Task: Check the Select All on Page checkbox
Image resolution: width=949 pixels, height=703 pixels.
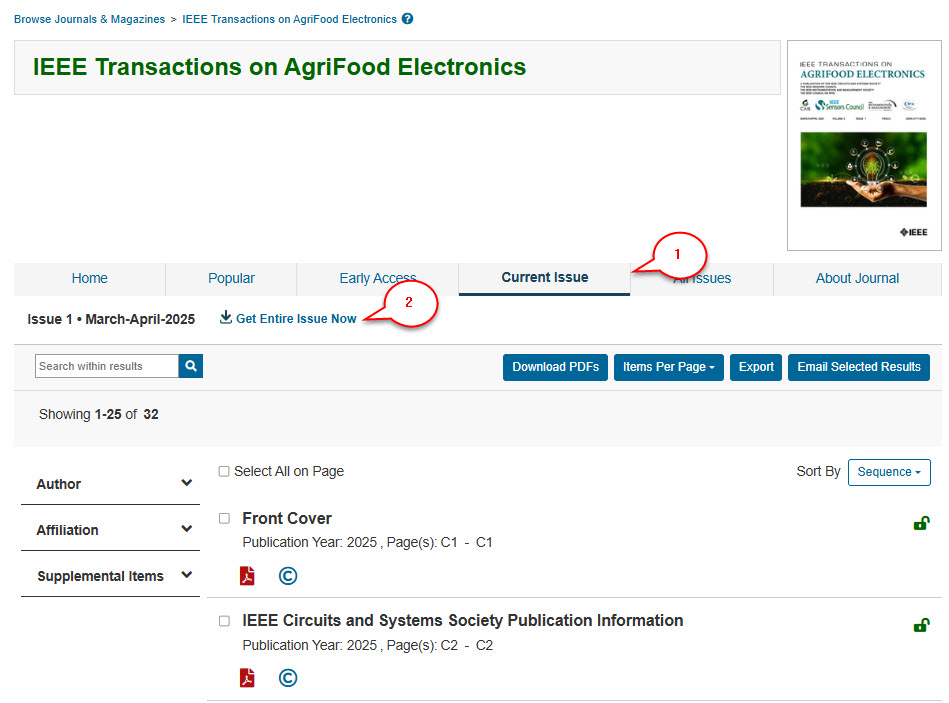Action: click(x=224, y=472)
